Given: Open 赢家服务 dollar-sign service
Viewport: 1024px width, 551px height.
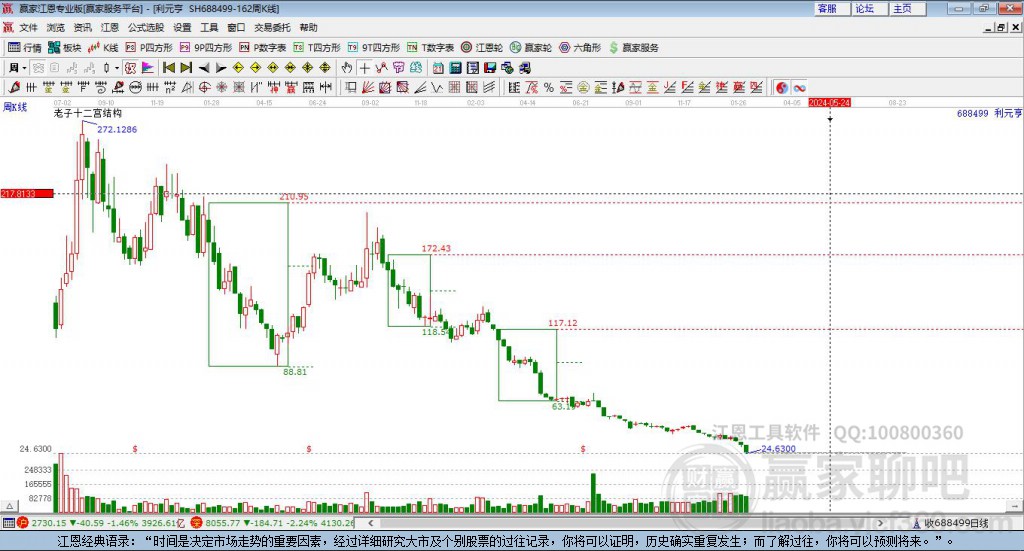Looking at the screenshot, I should (x=633, y=48).
